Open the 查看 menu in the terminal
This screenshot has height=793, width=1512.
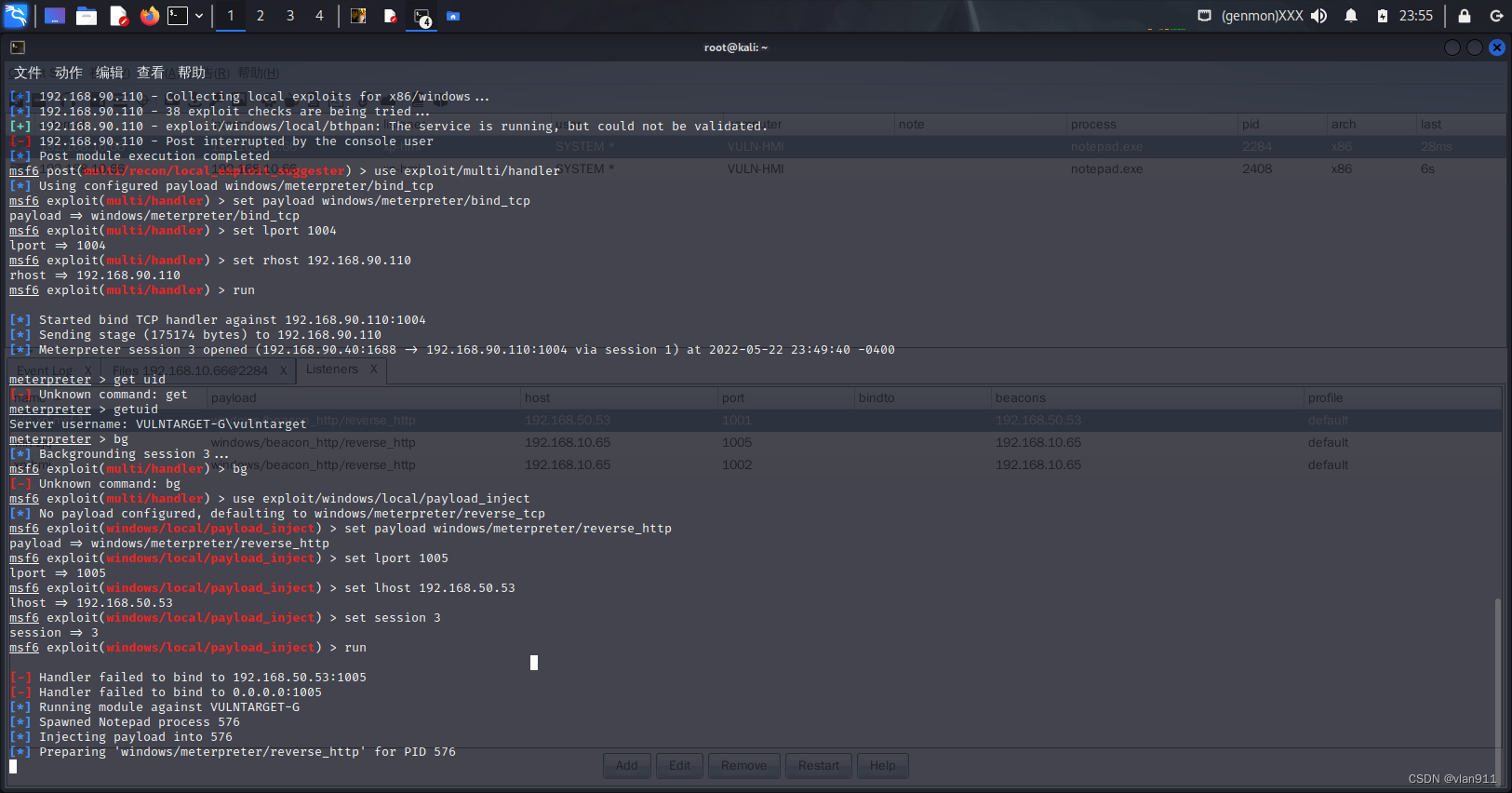(x=151, y=73)
